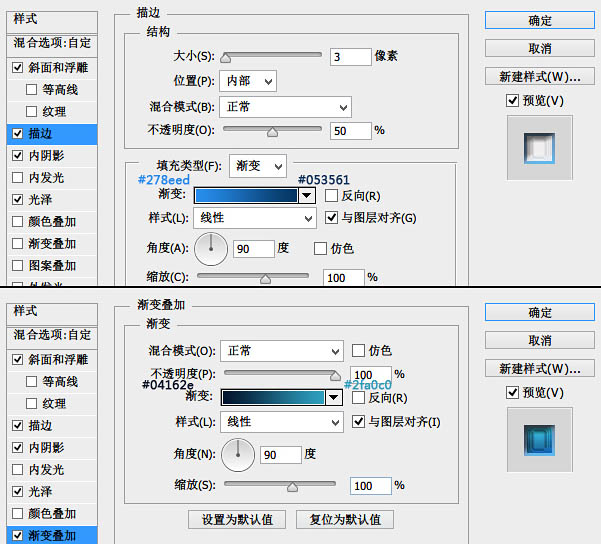Click the blue stroke gradient swatch

(246, 196)
